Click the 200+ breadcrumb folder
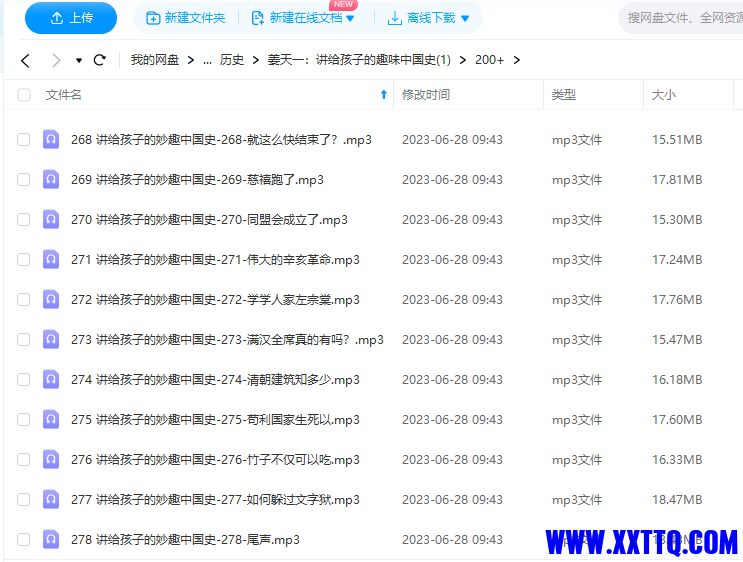The image size is (743, 562). tap(489, 60)
